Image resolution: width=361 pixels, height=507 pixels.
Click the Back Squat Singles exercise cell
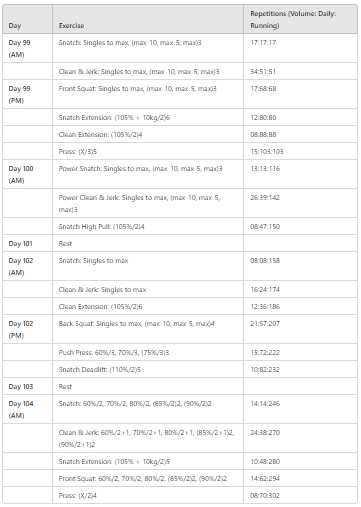tap(148, 329)
